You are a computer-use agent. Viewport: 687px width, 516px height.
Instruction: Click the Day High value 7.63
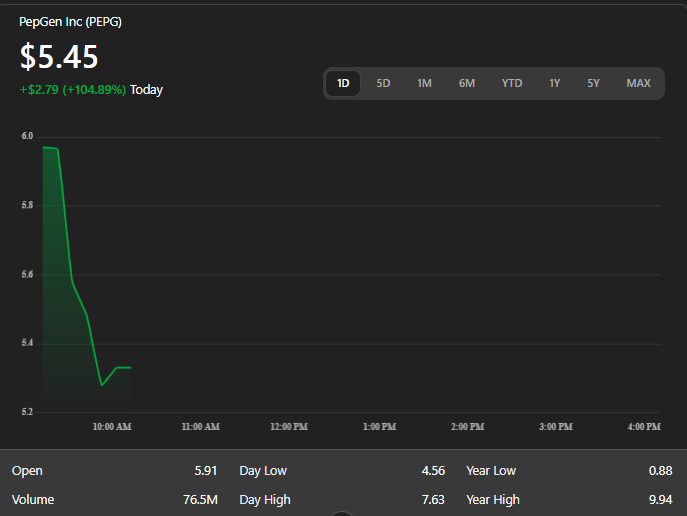click(433, 500)
